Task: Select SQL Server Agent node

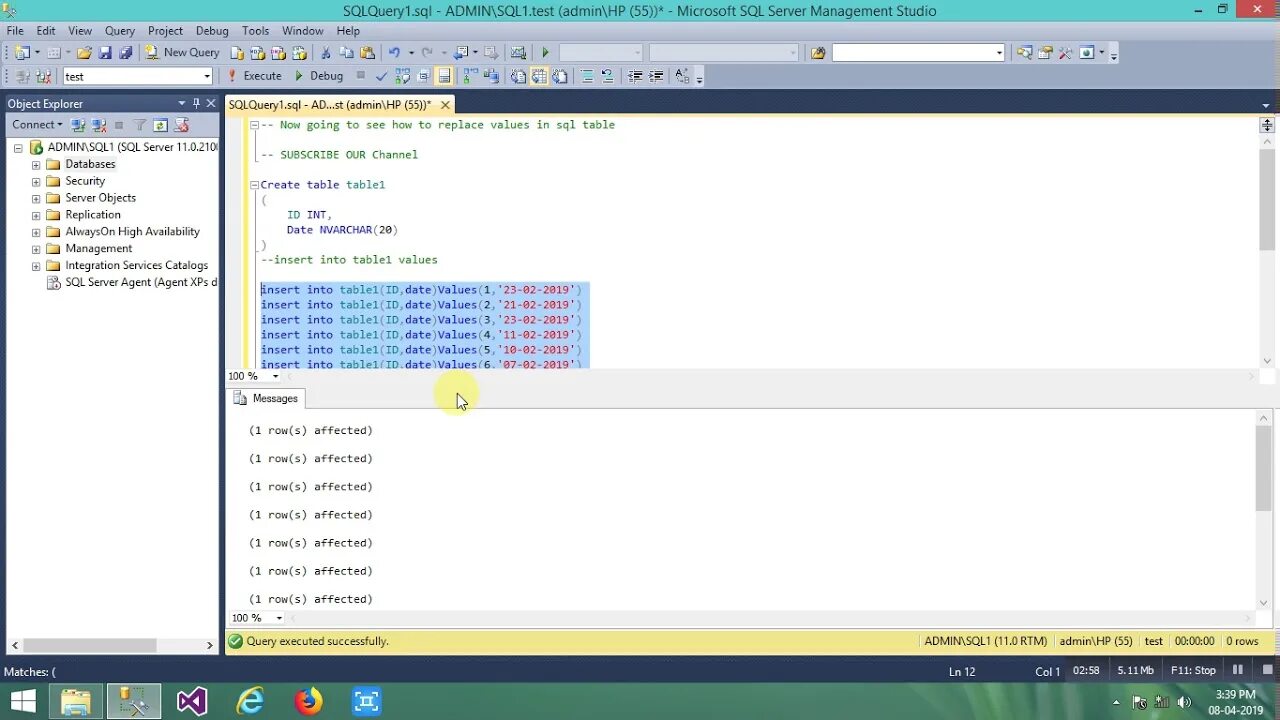Action: (141, 282)
